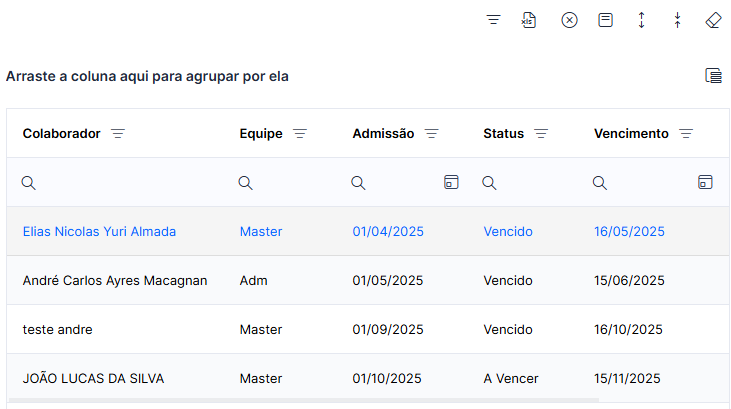Open the Status column filter menu
Screen dimensions: 731x409
point(541,134)
